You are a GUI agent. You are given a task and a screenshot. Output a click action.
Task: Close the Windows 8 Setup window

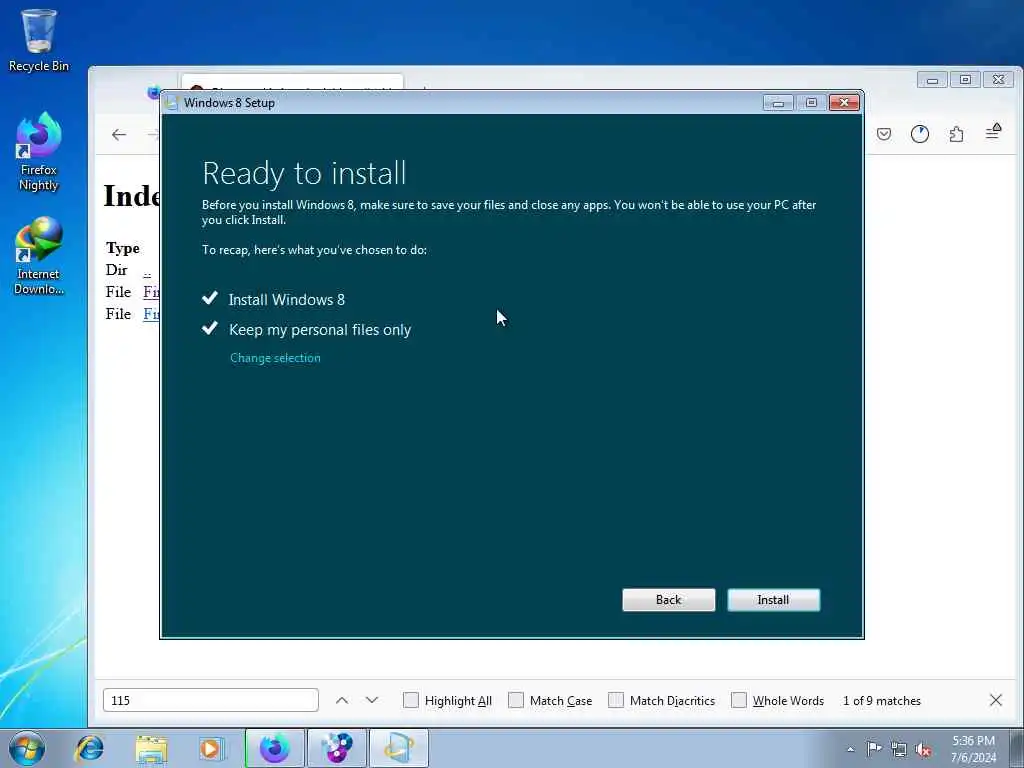(x=844, y=103)
